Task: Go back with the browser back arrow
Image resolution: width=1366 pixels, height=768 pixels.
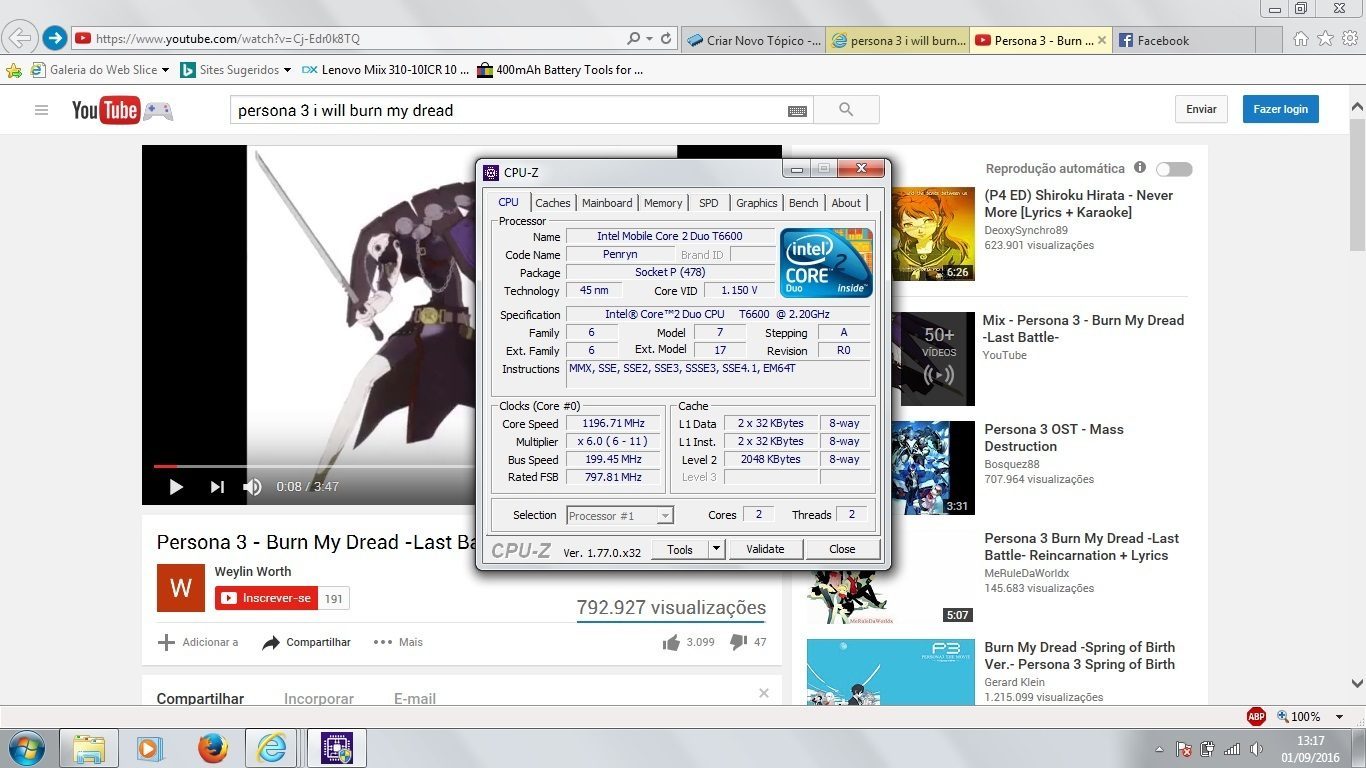Action: tap(20, 39)
